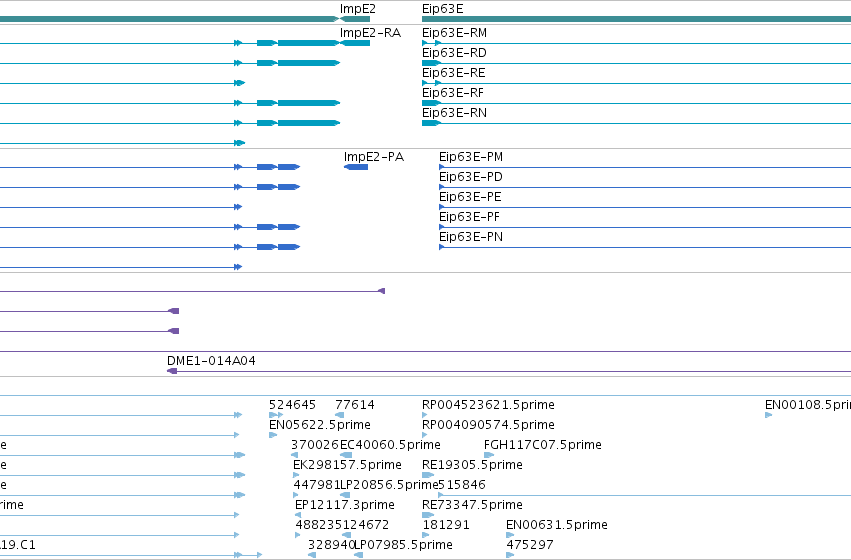Select the Eip63E-RN first exon block
Screen dimensions: 851x560
(431, 123)
